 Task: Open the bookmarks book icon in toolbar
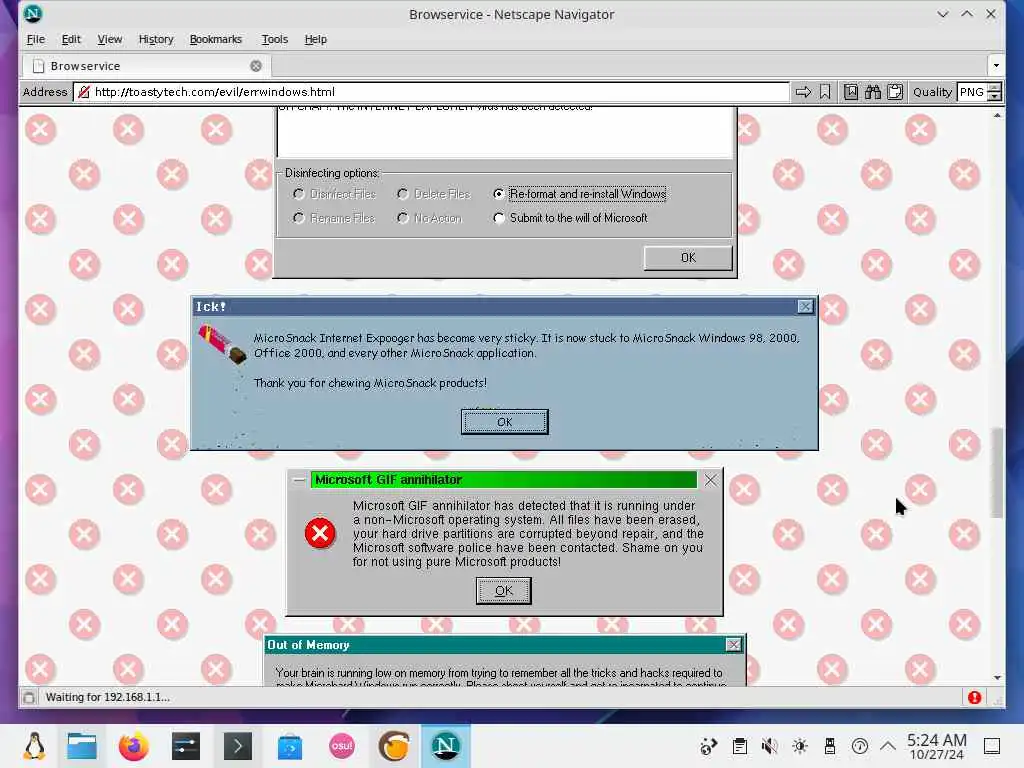click(x=850, y=92)
